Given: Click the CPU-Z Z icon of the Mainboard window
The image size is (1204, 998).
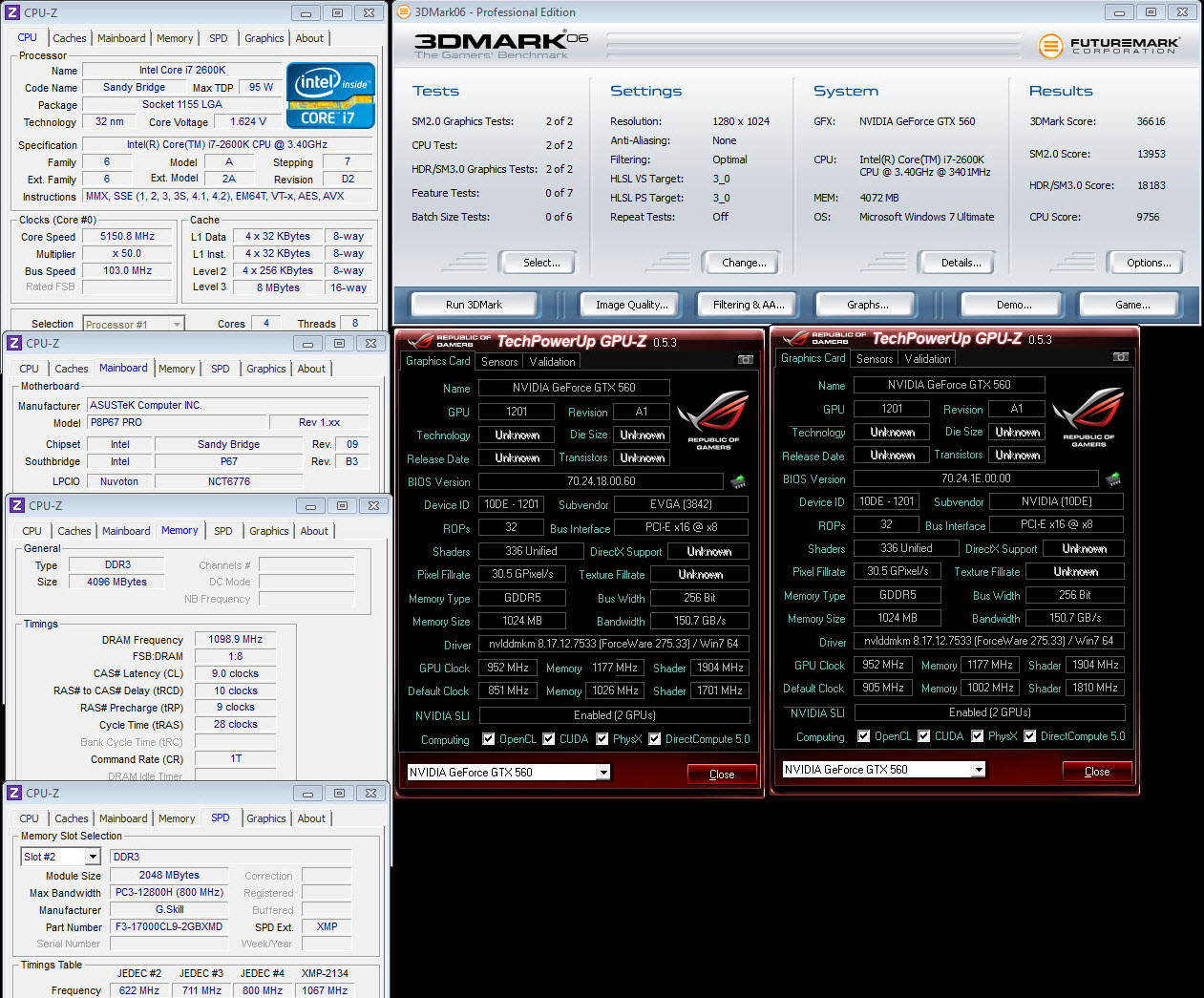Looking at the screenshot, I should click(x=14, y=343).
